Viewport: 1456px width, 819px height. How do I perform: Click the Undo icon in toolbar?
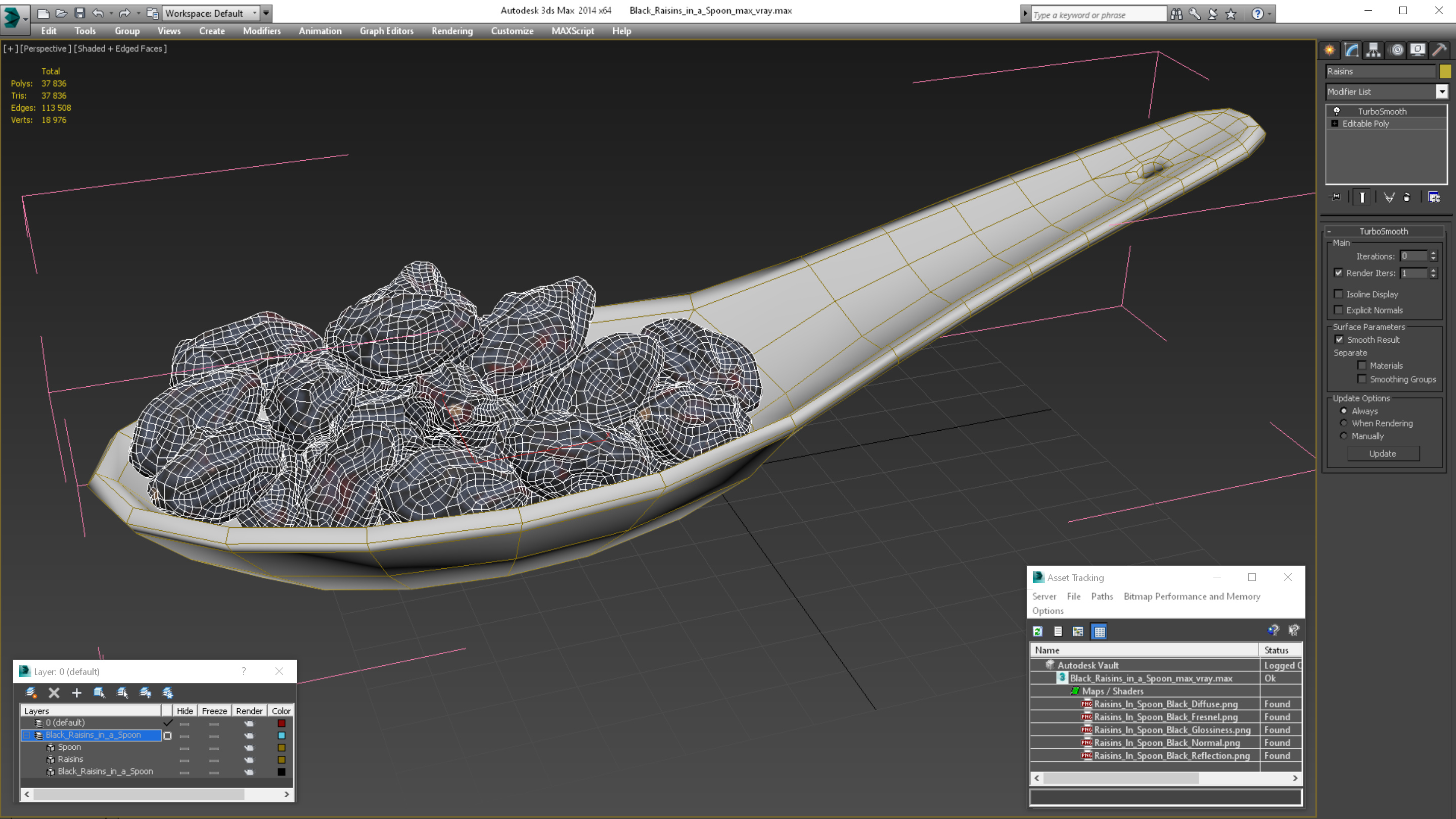coord(99,12)
